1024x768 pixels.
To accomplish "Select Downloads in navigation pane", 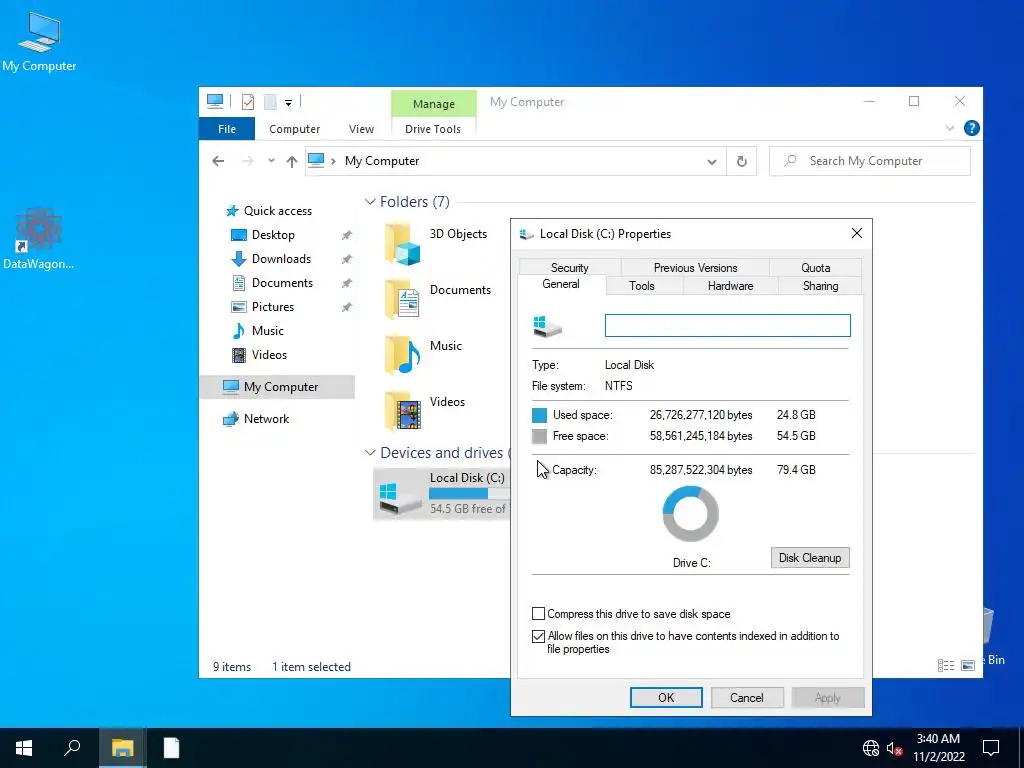I will 281,259.
